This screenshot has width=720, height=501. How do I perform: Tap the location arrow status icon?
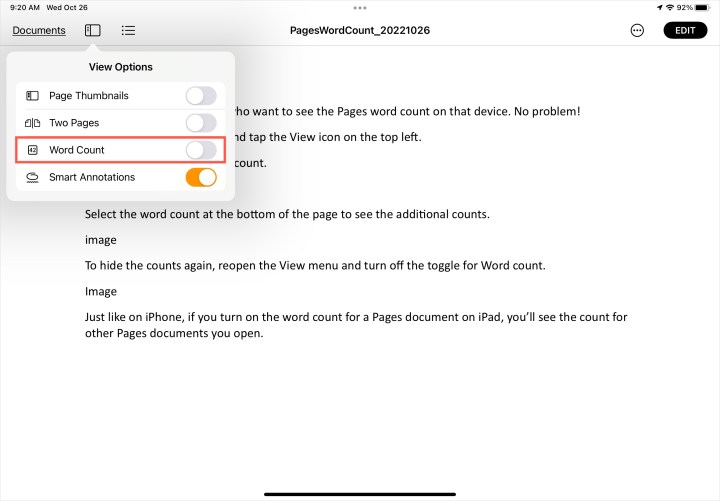click(660, 7)
